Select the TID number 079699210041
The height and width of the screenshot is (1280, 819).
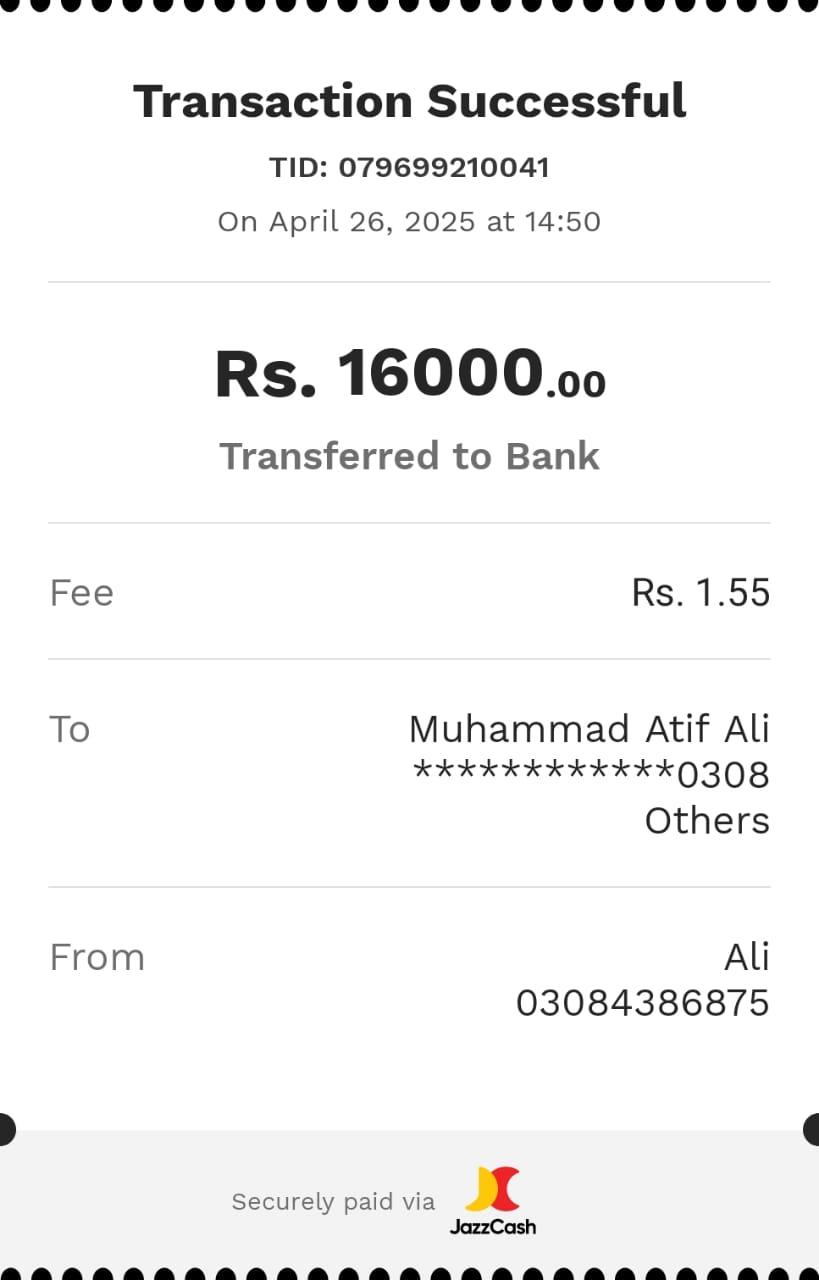coord(444,167)
